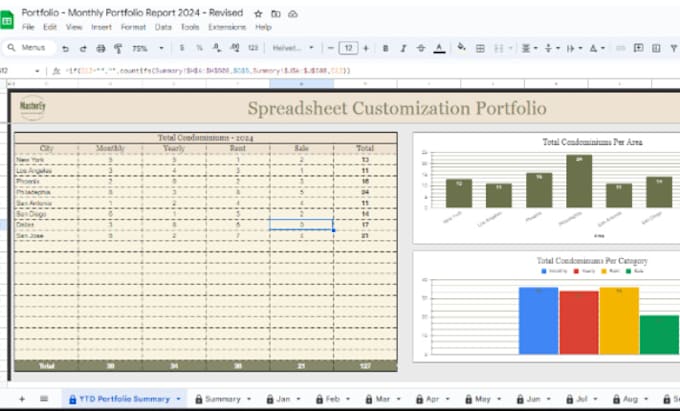Screen dimensions: 680x411
Task: Print the spreadsheet
Action: click(x=101, y=48)
